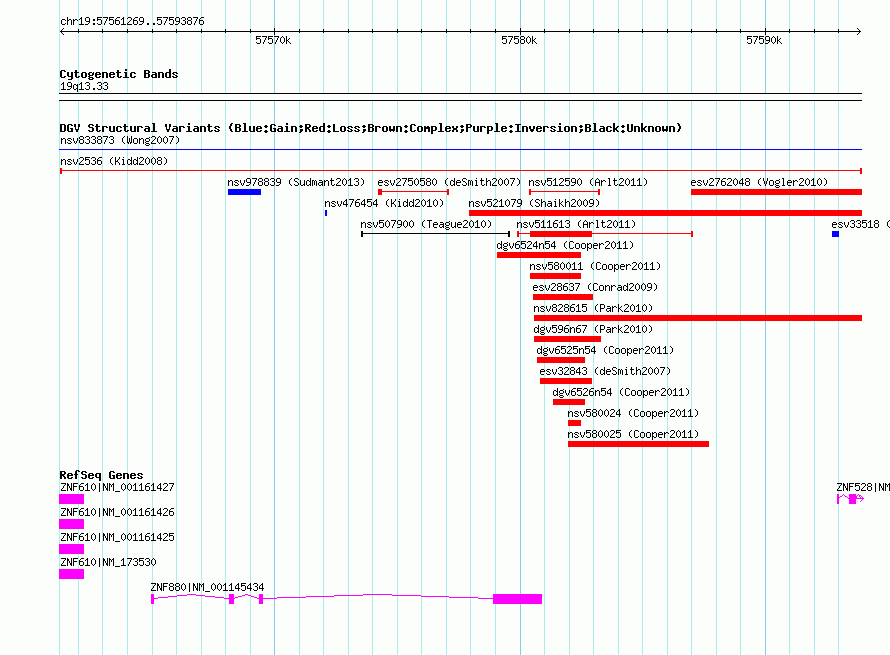Screen dimensions: 890x655
Task: Click esv32843 (deSmith2007) label
Action: tap(605, 371)
